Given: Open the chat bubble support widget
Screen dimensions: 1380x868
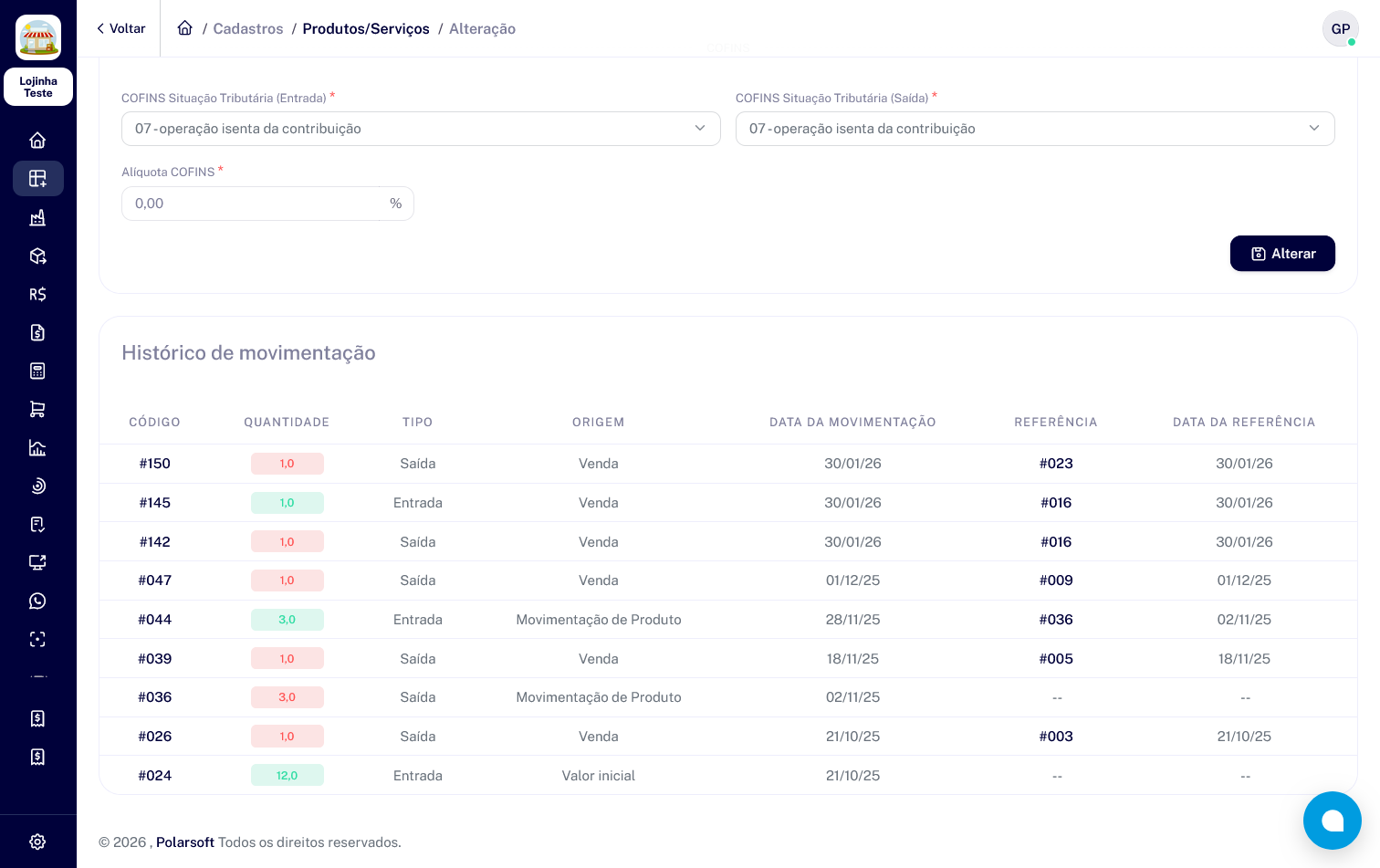Looking at the screenshot, I should (x=1332, y=821).
